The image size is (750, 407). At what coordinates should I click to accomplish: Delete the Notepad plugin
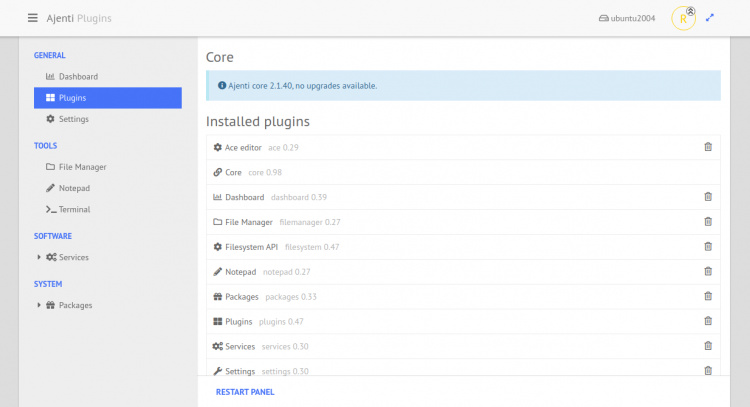click(708, 271)
